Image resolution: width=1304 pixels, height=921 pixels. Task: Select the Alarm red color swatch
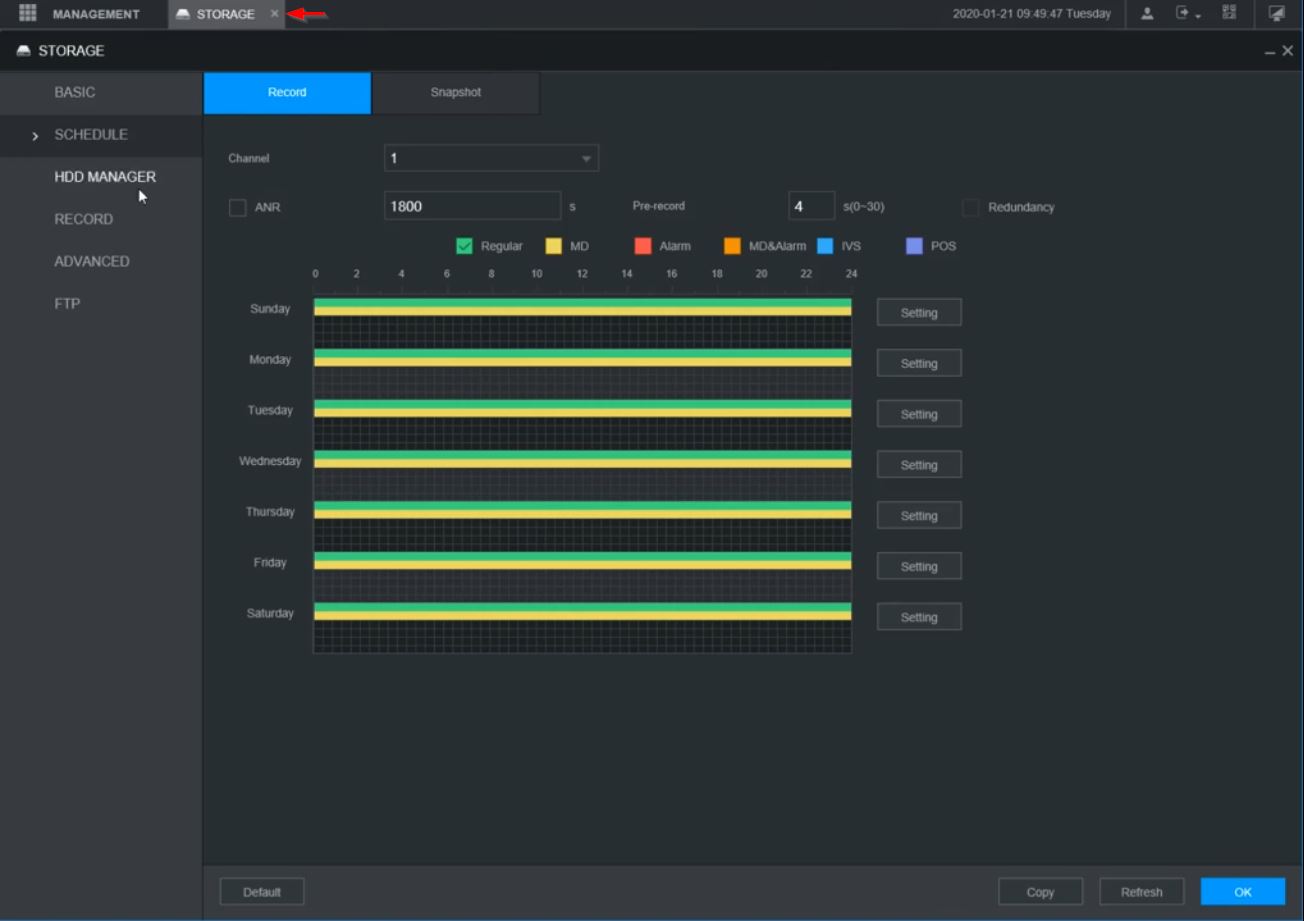coord(643,246)
